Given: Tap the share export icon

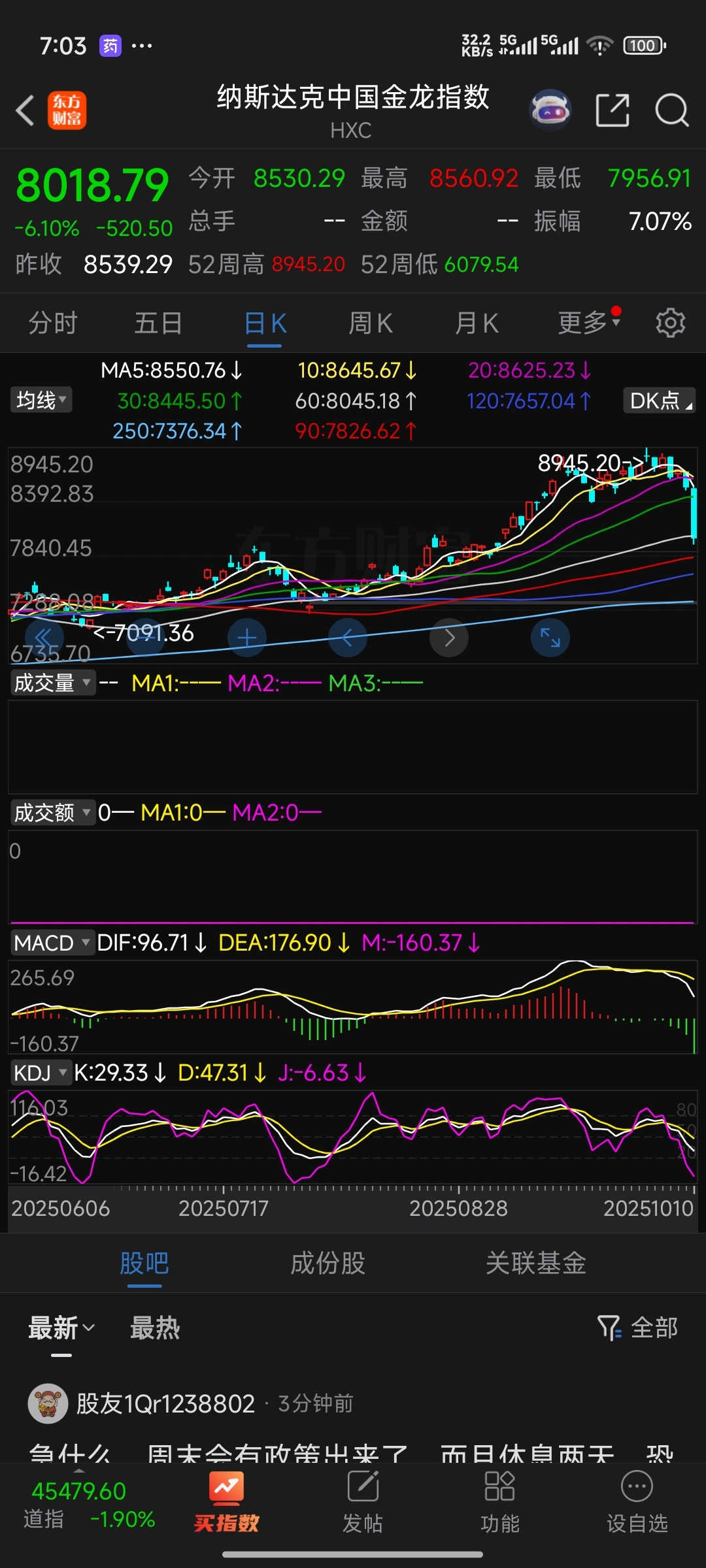Looking at the screenshot, I should tap(613, 110).
